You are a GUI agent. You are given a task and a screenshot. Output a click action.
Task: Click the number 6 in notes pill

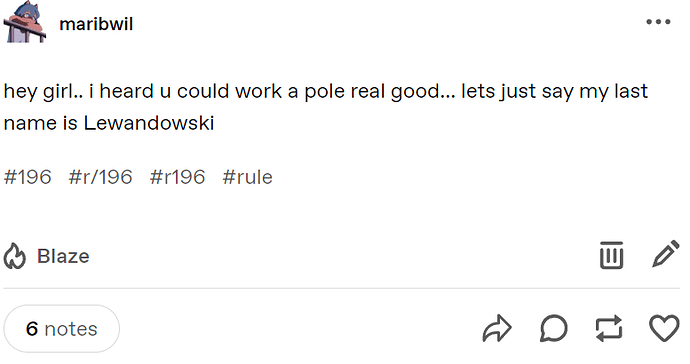(x=32, y=329)
